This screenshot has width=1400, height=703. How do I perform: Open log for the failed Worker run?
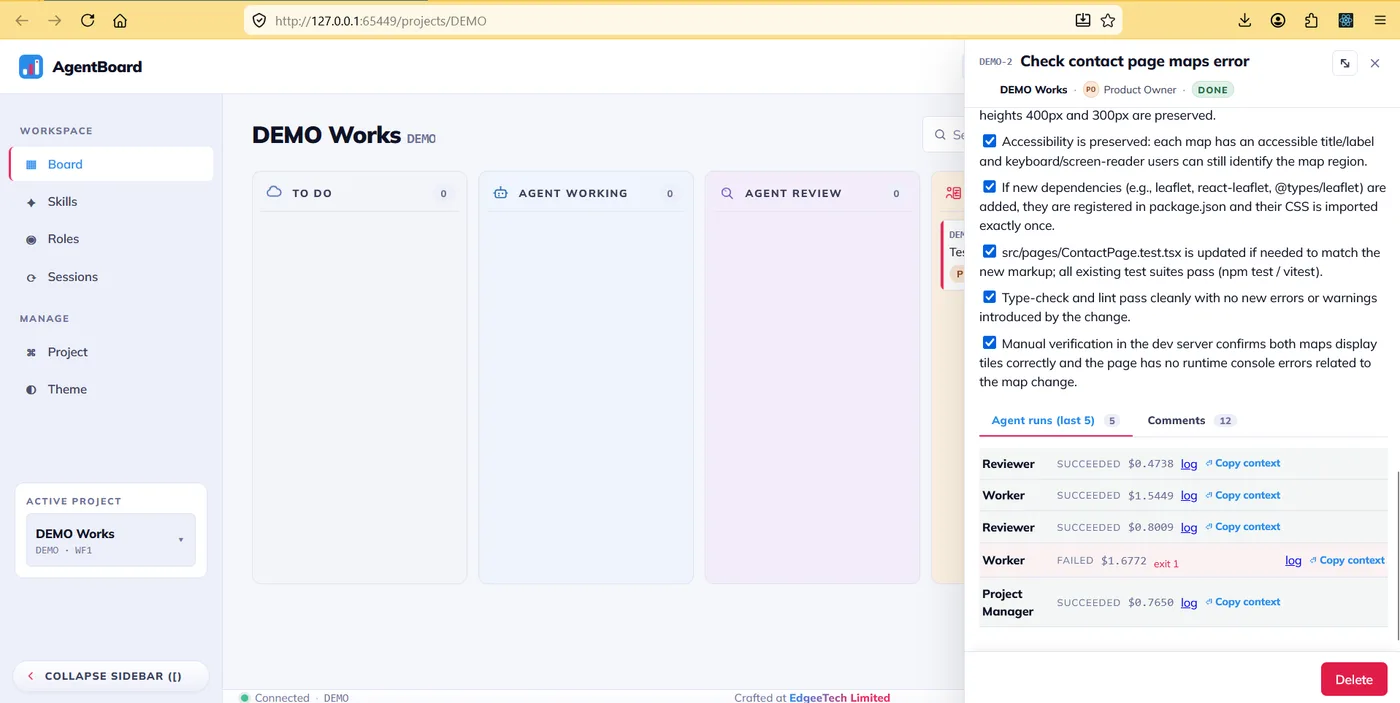(x=1293, y=561)
